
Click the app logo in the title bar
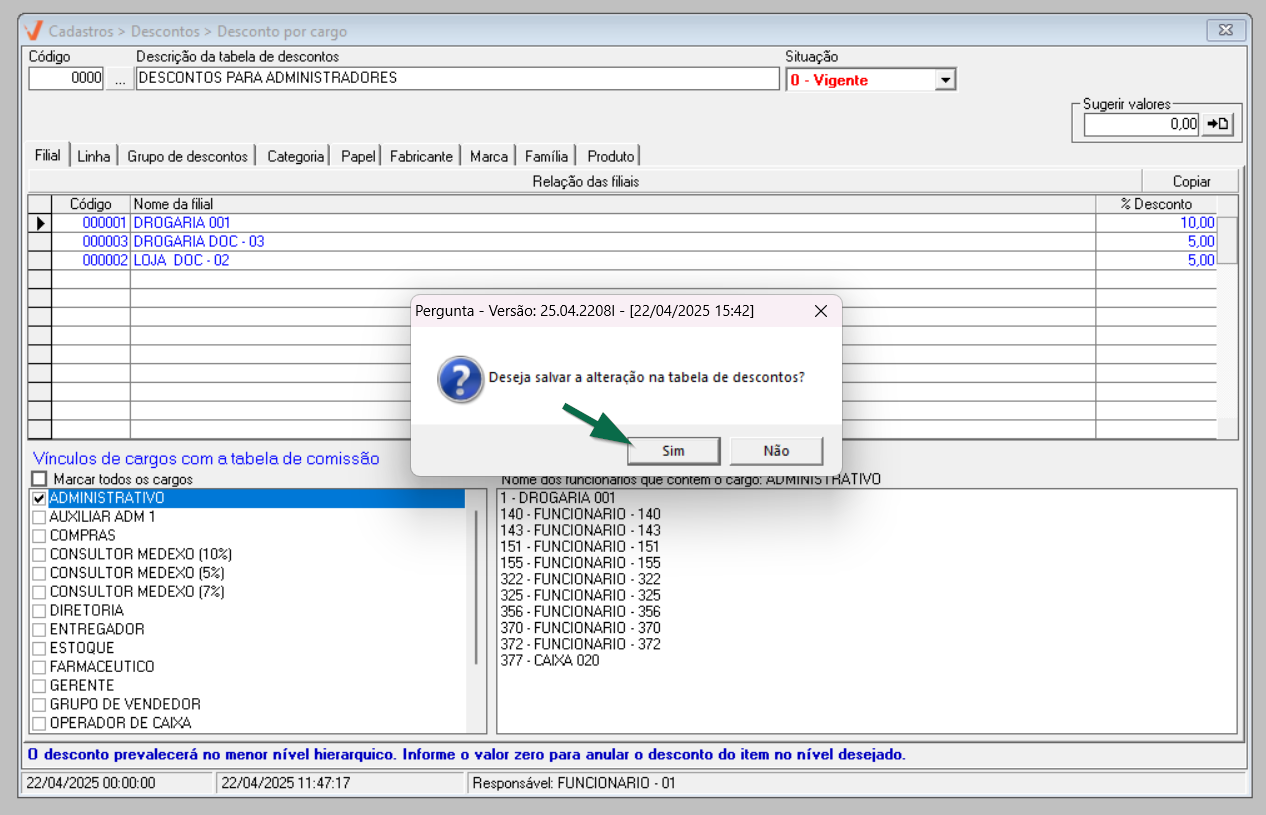pyautogui.click(x=32, y=29)
